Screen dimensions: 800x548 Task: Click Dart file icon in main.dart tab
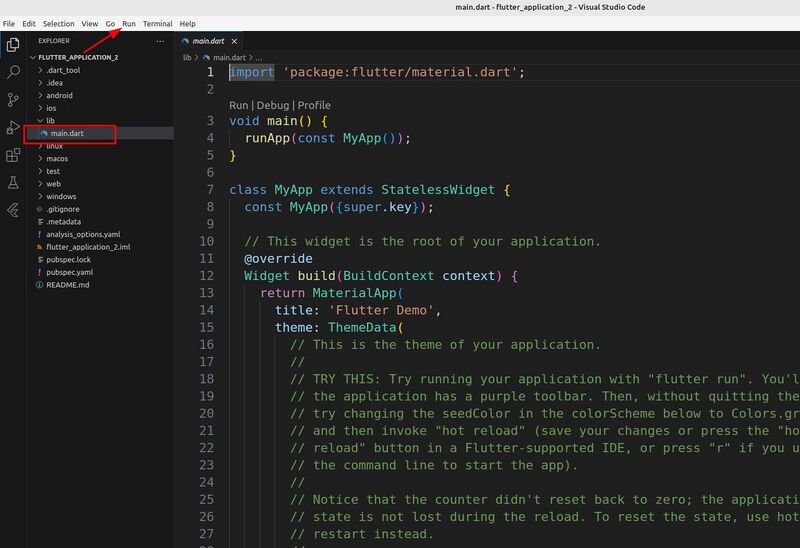pyautogui.click(x=186, y=41)
